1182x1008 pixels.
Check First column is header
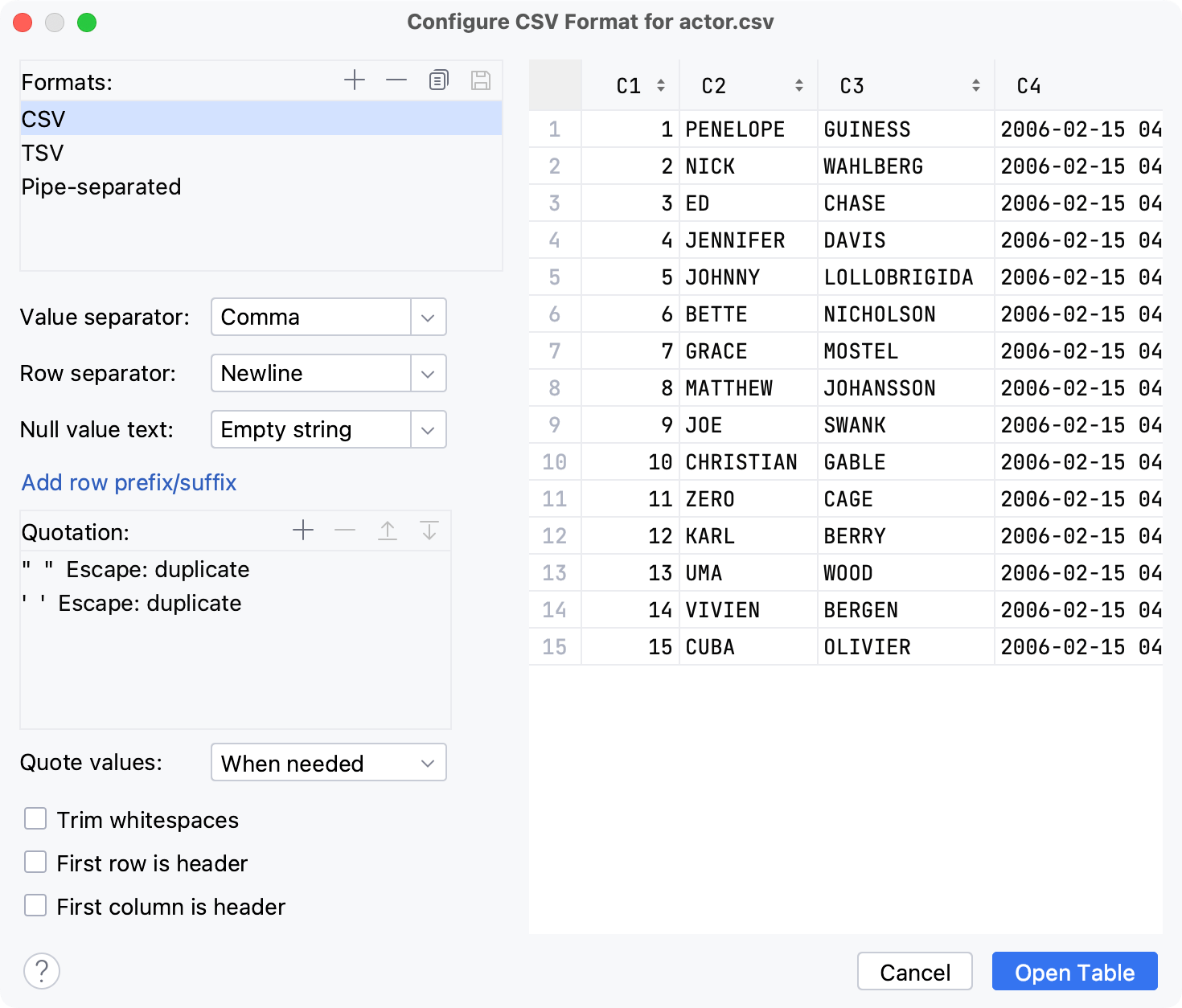[35, 905]
